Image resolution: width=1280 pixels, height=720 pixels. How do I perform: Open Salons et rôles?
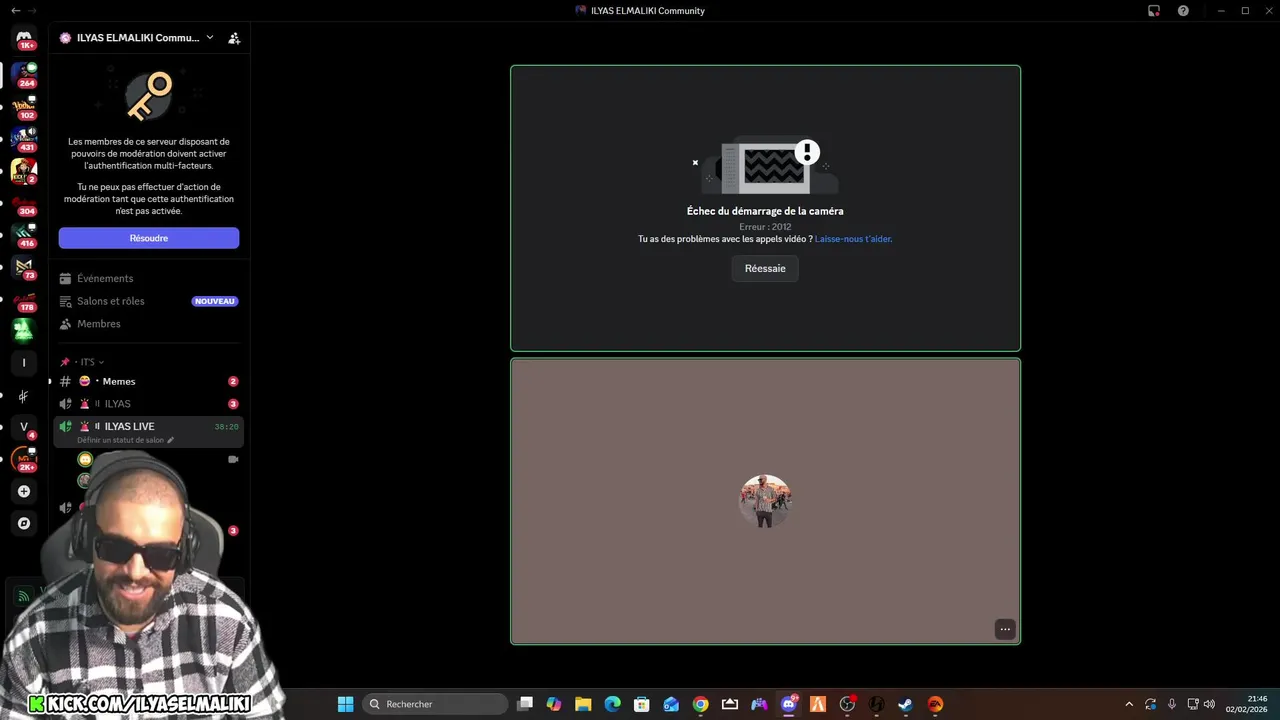click(148, 301)
